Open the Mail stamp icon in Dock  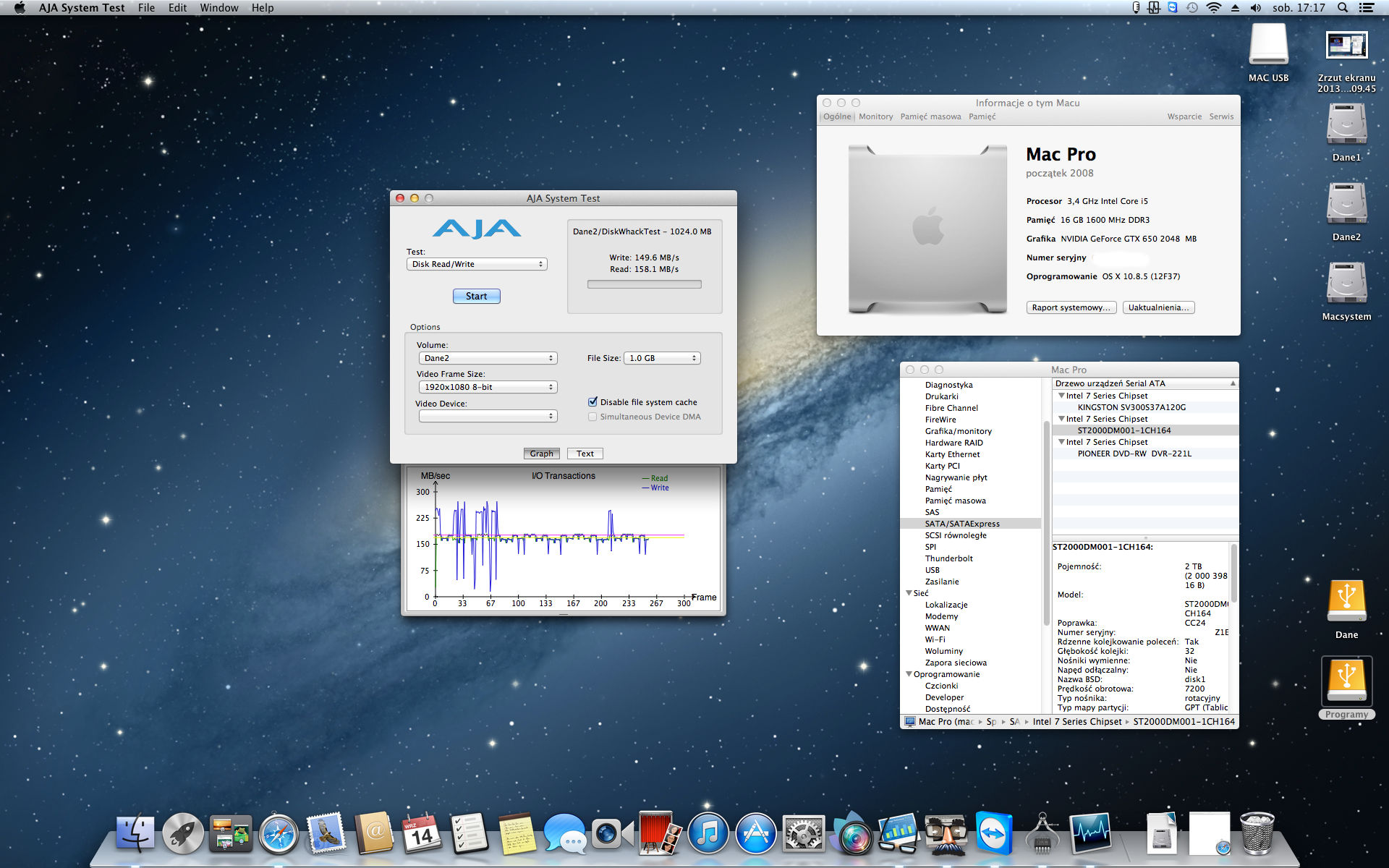click(x=326, y=833)
